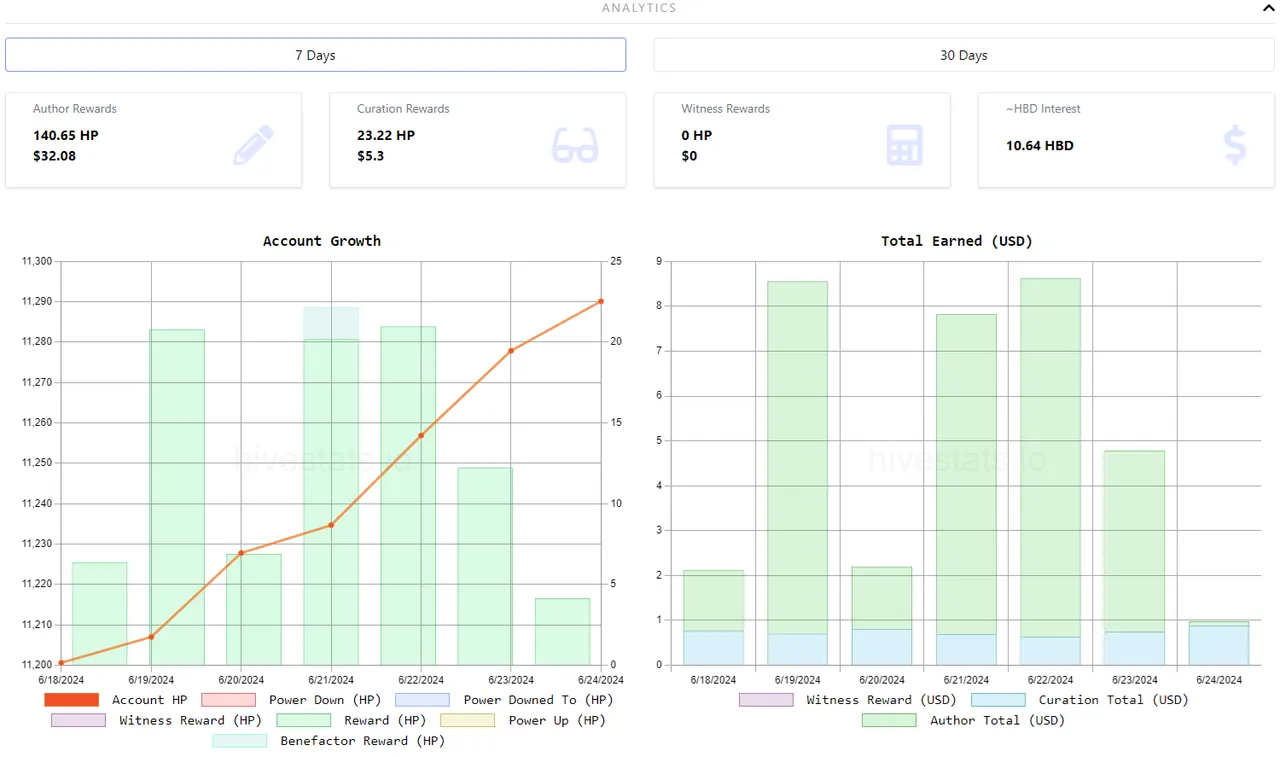Viewport: 1280px width, 757px height.
Task: Click the Account HP legend label
Action: (x=149, y=700)
